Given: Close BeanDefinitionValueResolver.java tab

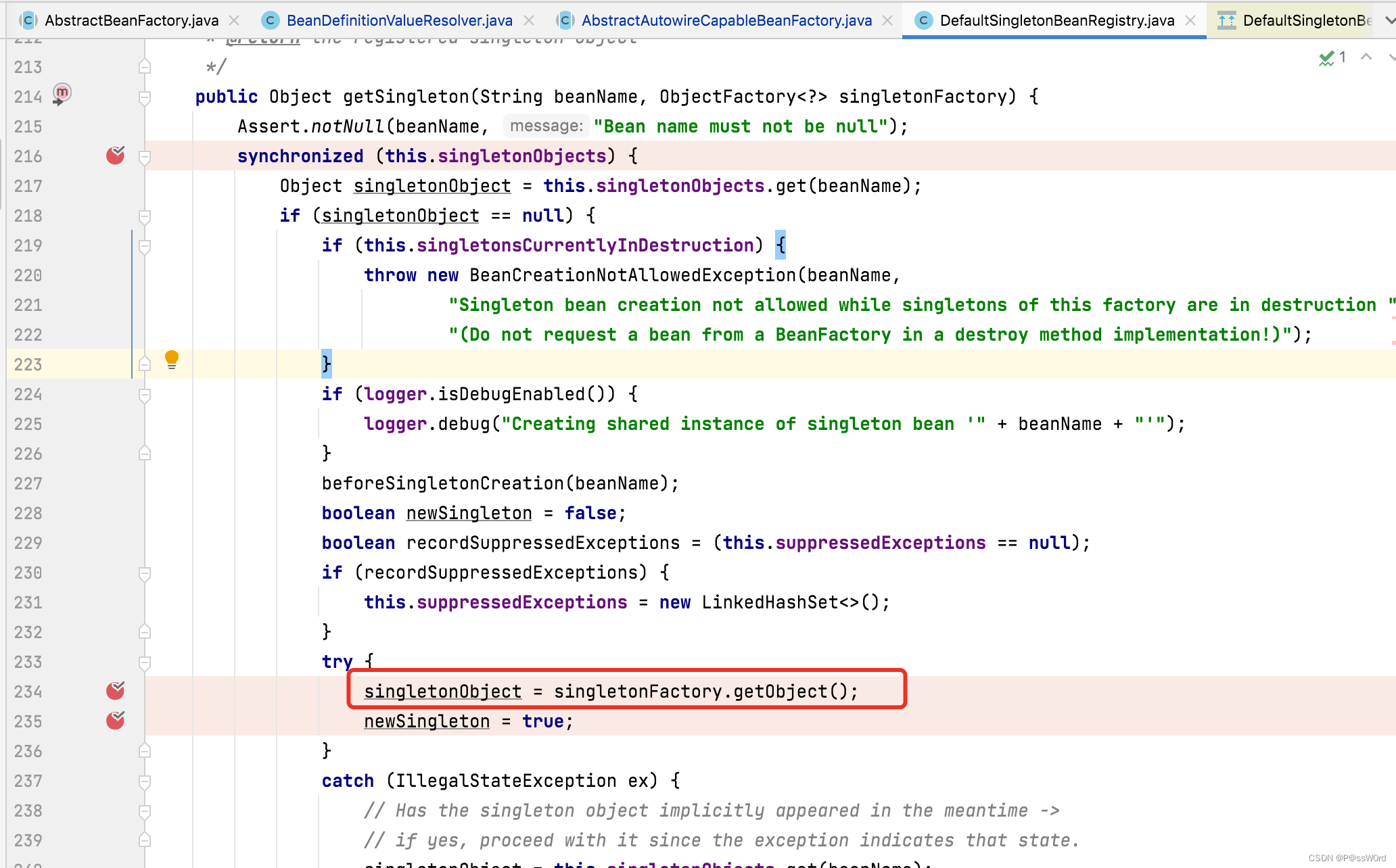Looking at the screenshot, I should click(x=529, y=20).
